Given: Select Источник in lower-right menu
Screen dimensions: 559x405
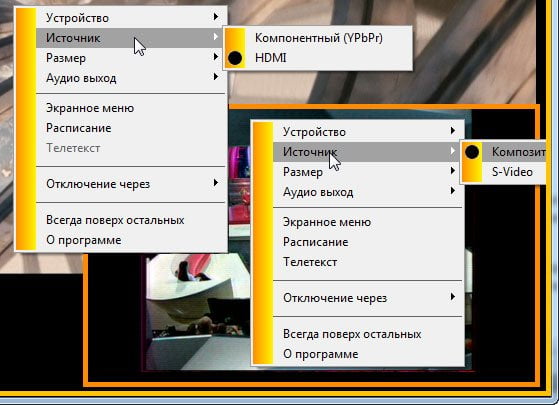Looking at the screenshot, I should tap(368, 152).
